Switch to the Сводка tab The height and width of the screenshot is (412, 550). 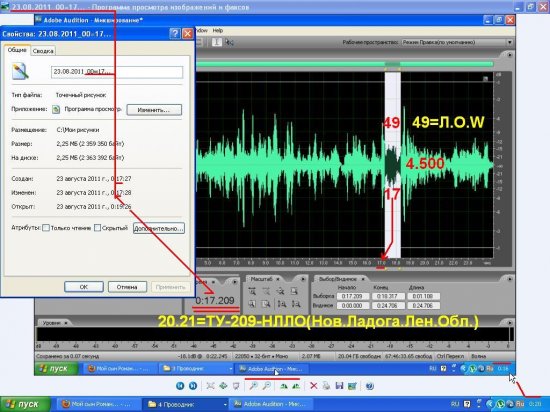tap(43, 51)
